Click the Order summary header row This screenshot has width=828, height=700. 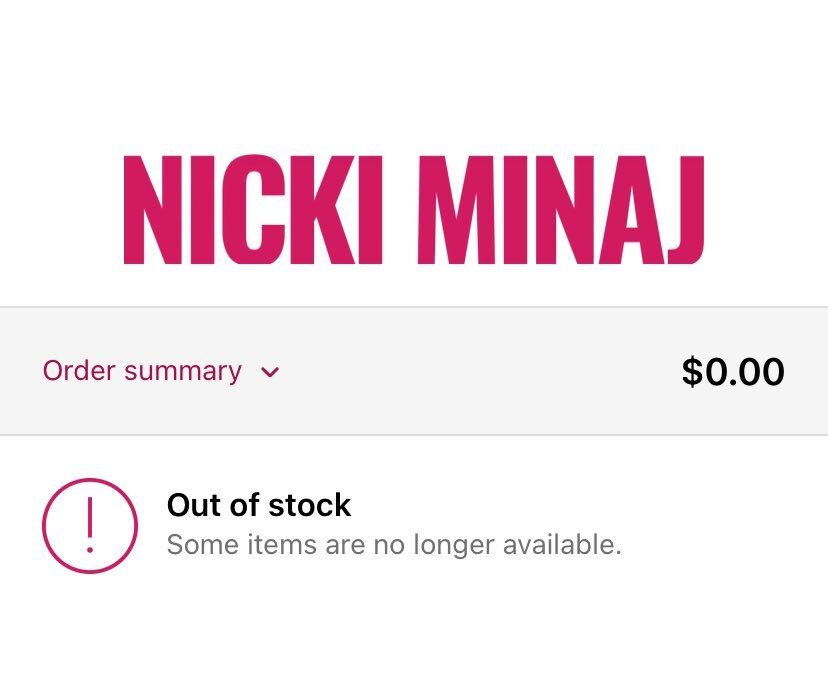pos(414,371)
